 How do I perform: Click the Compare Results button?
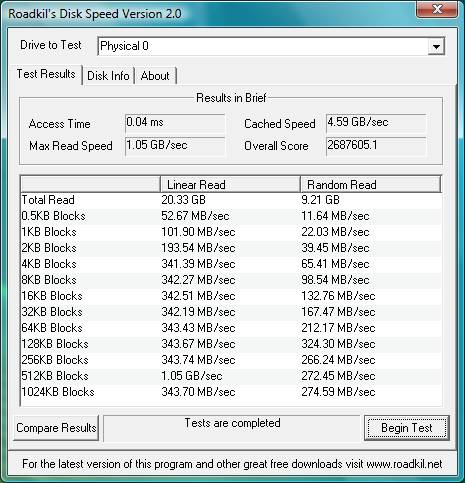pyautogui.click(x=56, y=428)
